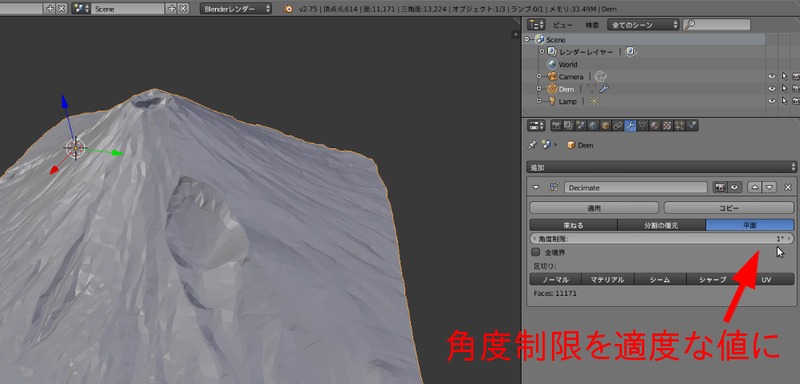Screen dimensions: 800x384
Task: Open the Particles properties tab icon
Action: pos(680,125)
